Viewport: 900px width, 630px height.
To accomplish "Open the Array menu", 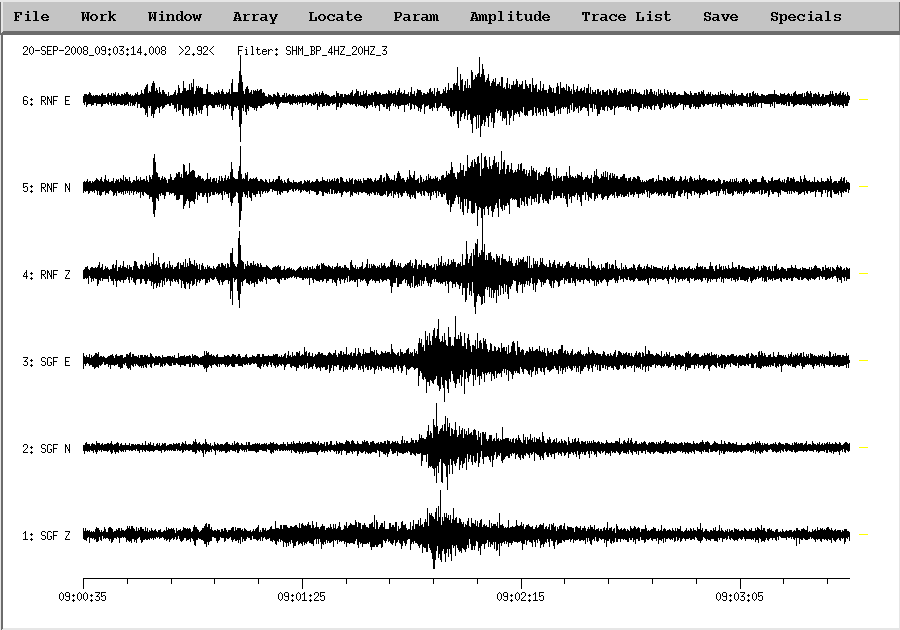I will (255, 17).
